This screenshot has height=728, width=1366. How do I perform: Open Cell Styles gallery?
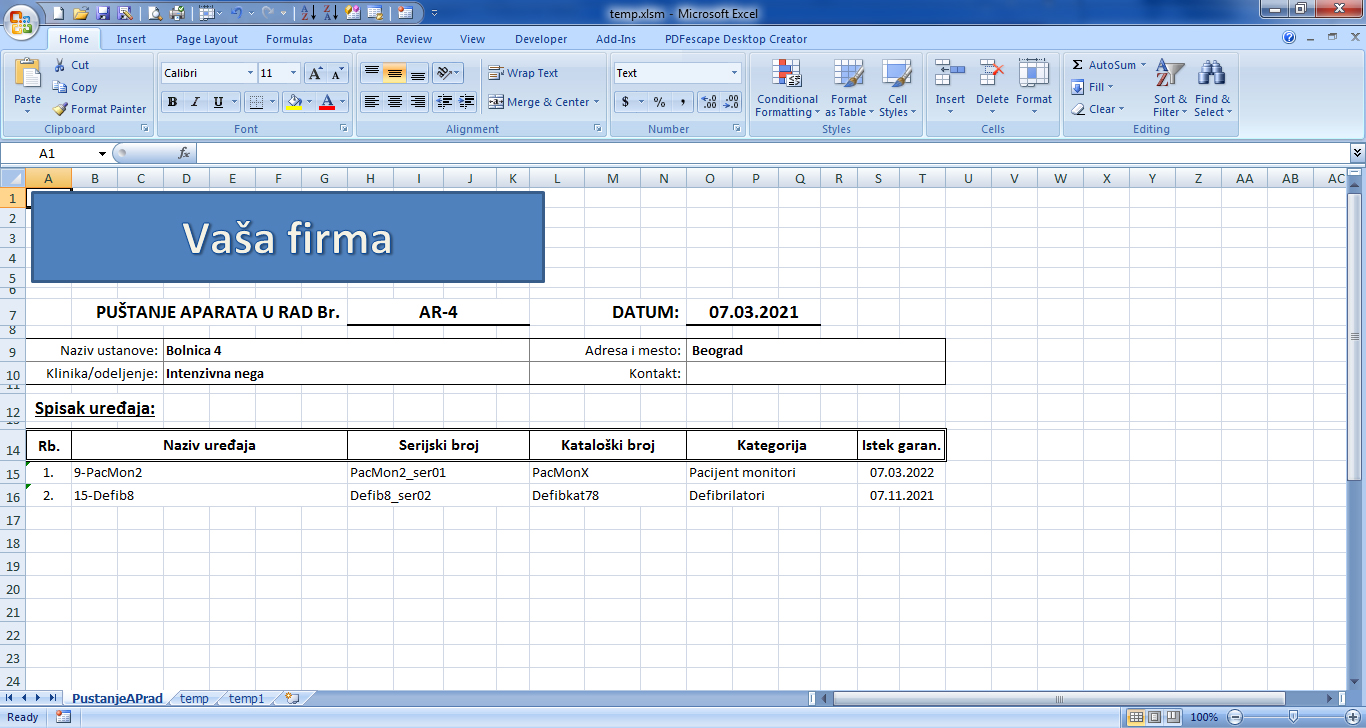[x=897, y=88]
